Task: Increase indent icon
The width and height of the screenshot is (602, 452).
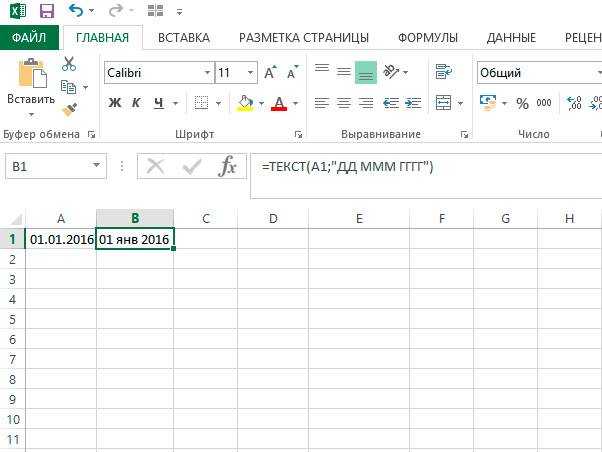Action: tap(413, 103)
